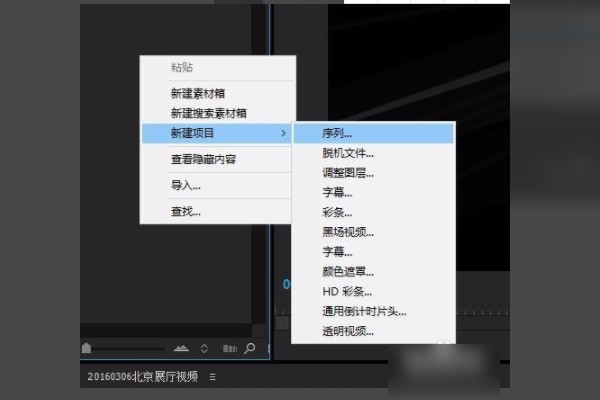Open panel menu beside 20160306北京展厅视频
This screenshot has width=600, height=400.
[x=212, y=377]
